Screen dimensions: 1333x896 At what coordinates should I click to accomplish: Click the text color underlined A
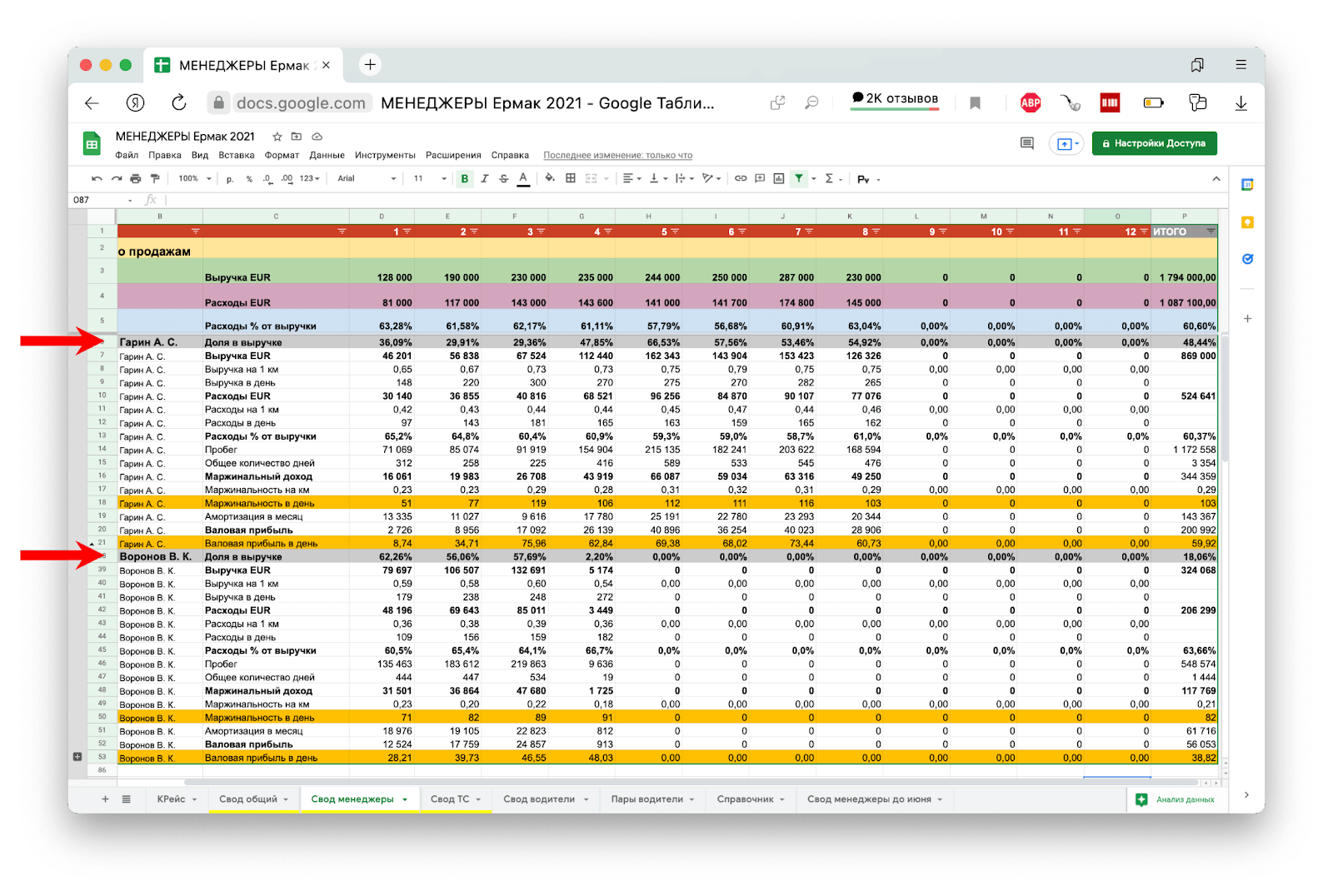pos(523,178)
